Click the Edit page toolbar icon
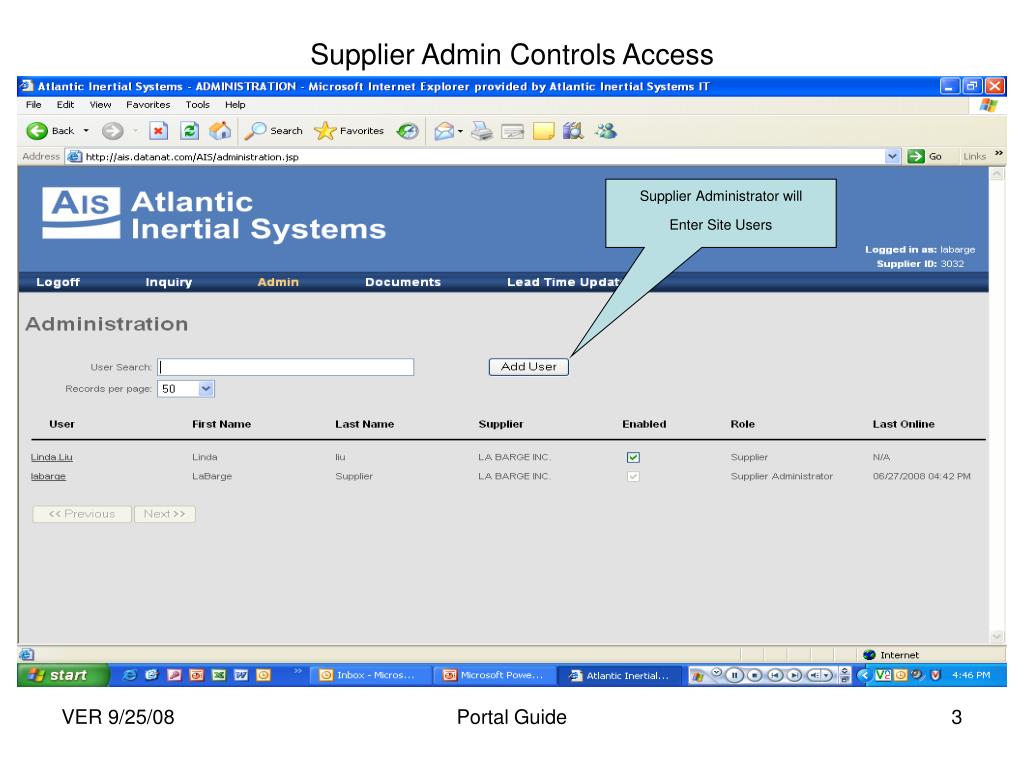 (x=513, y=132)
